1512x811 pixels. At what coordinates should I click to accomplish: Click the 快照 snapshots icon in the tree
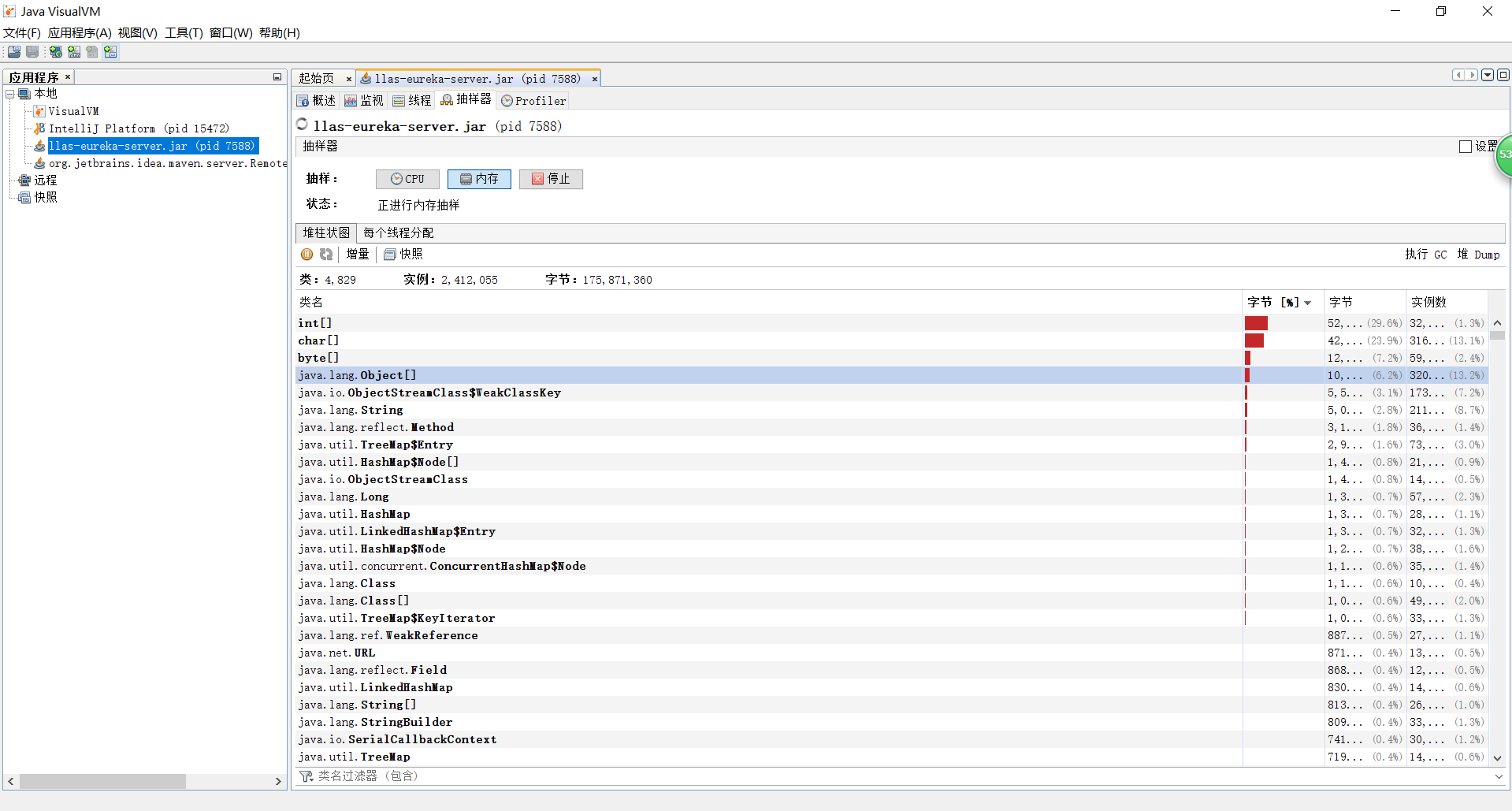pyautogui.click(x=24, y=198)
